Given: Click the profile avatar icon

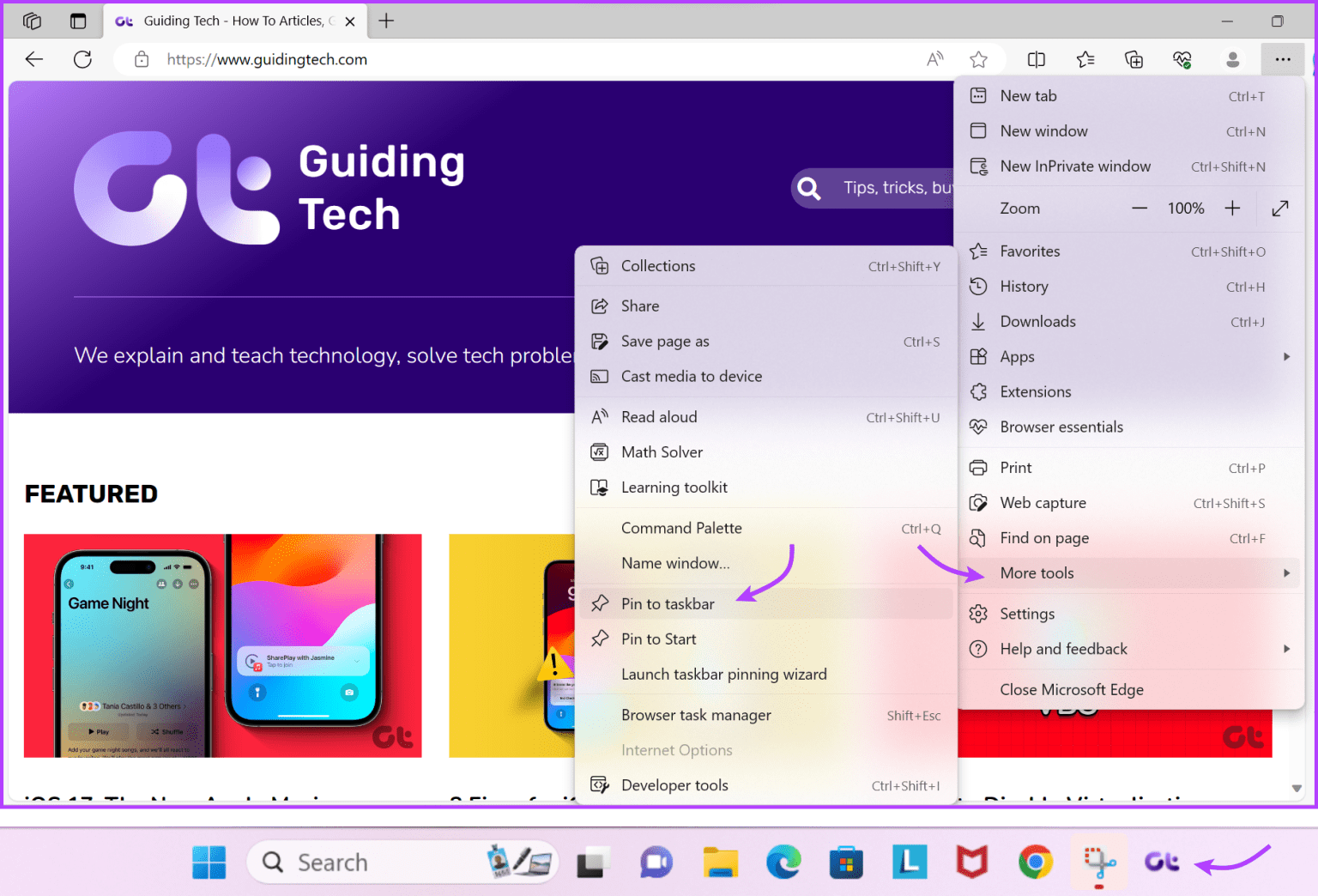Looking at the screenshot, I should 1233,59.
